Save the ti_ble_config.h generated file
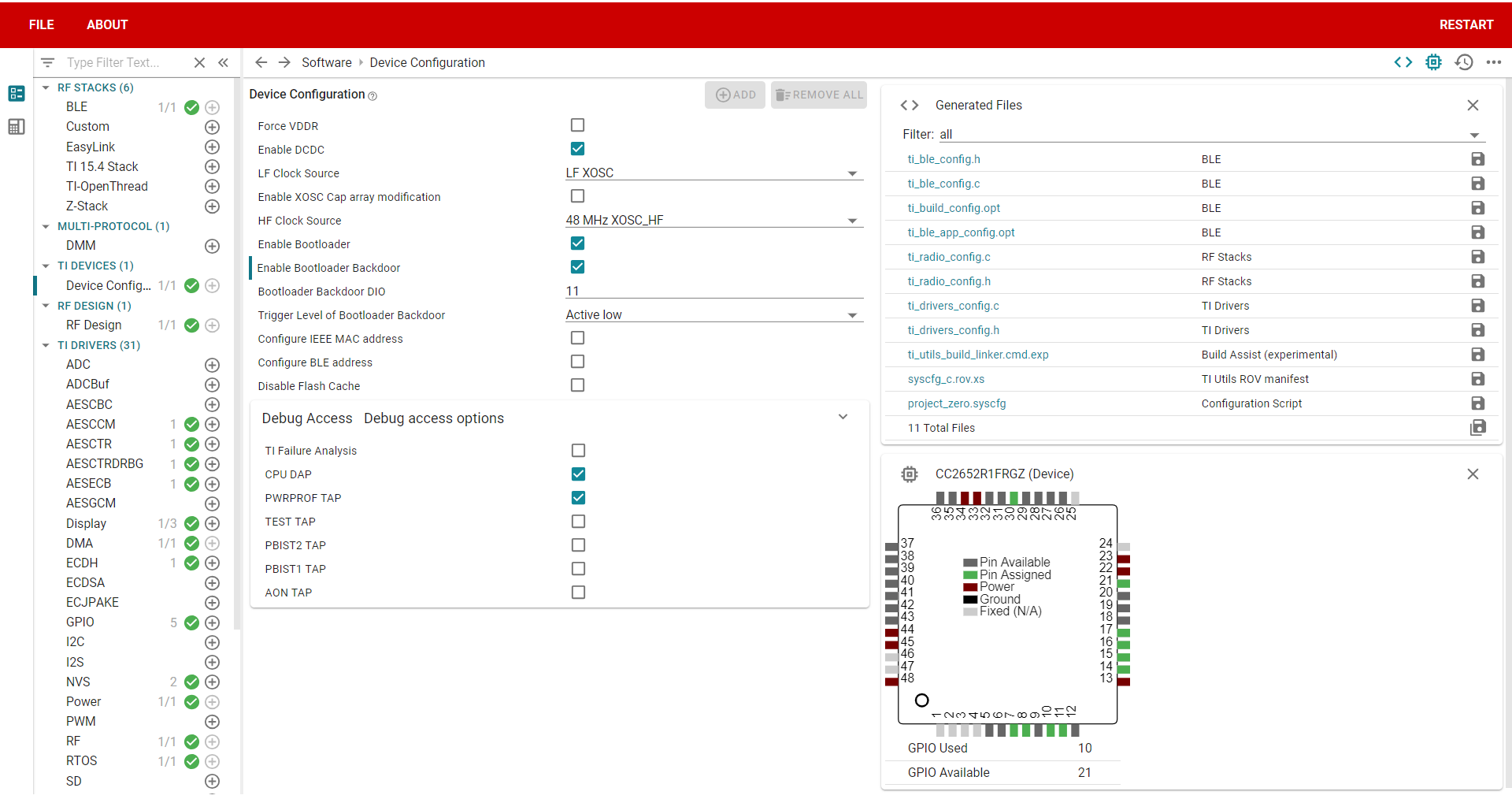Screen dimensions: 1512x799 [x=1478, y=158]
